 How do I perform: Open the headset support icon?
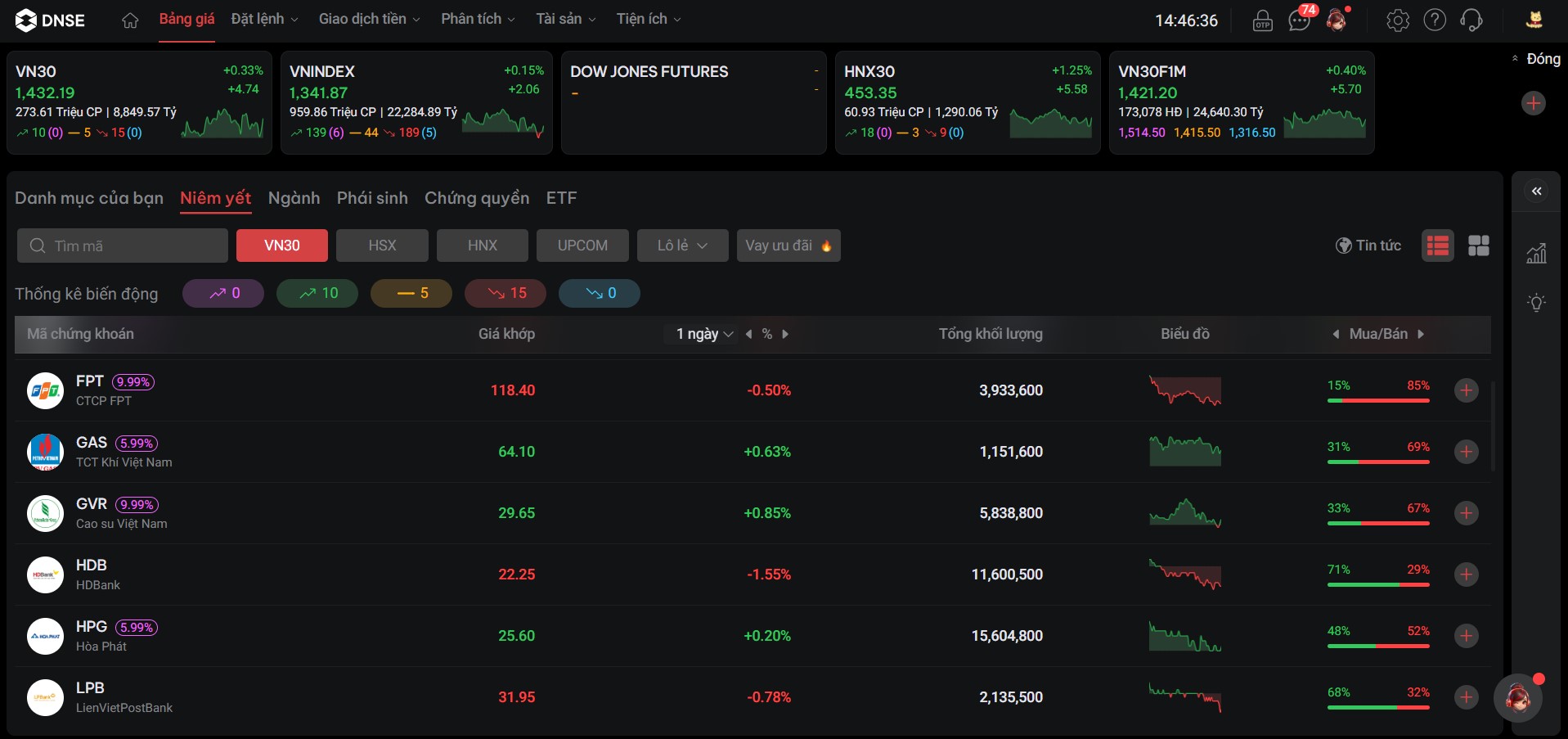pyautogui.click(x=1471, y=20)
